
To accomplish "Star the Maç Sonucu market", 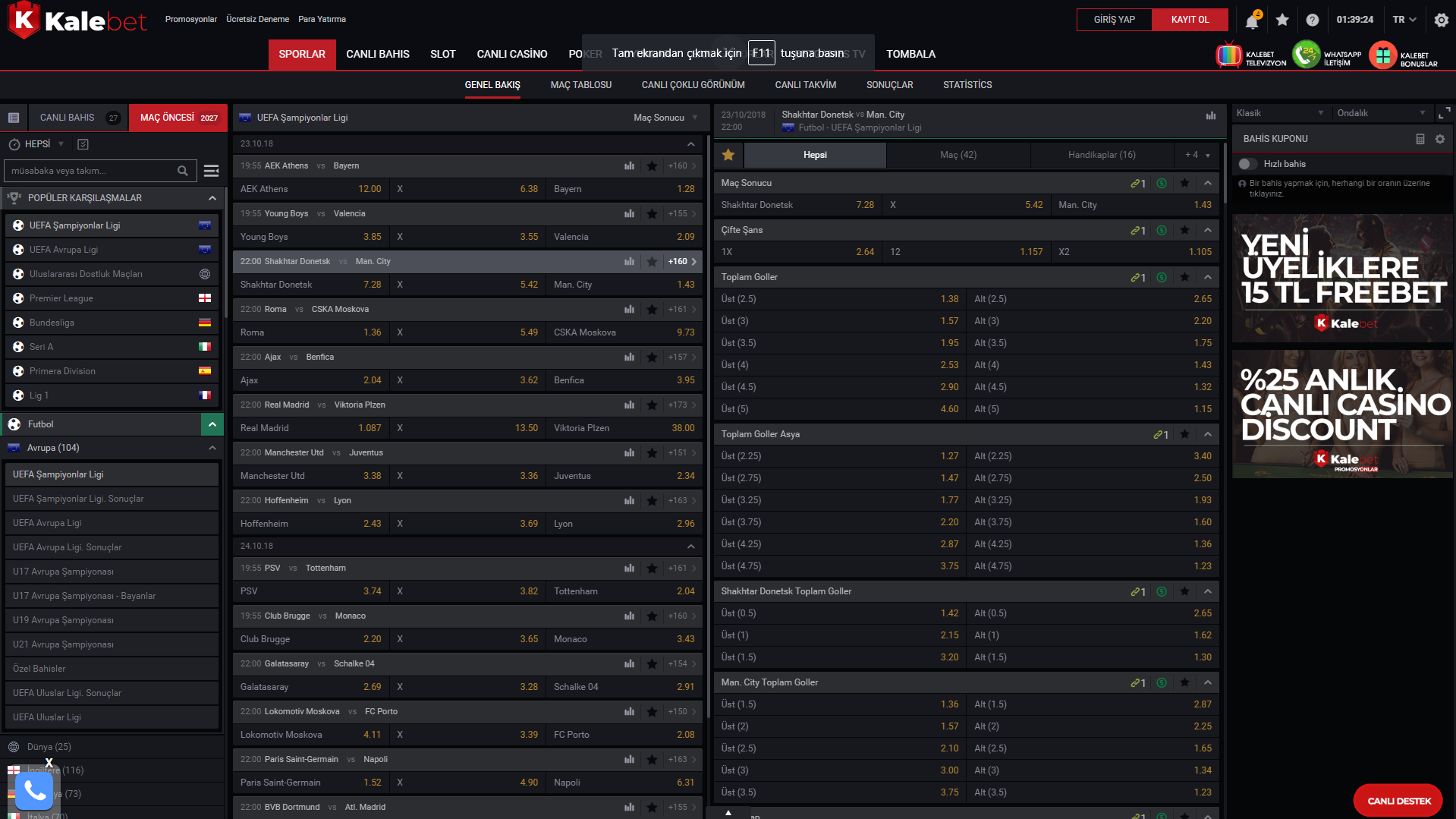I will pyautogui.click(x=1184, y=183).
